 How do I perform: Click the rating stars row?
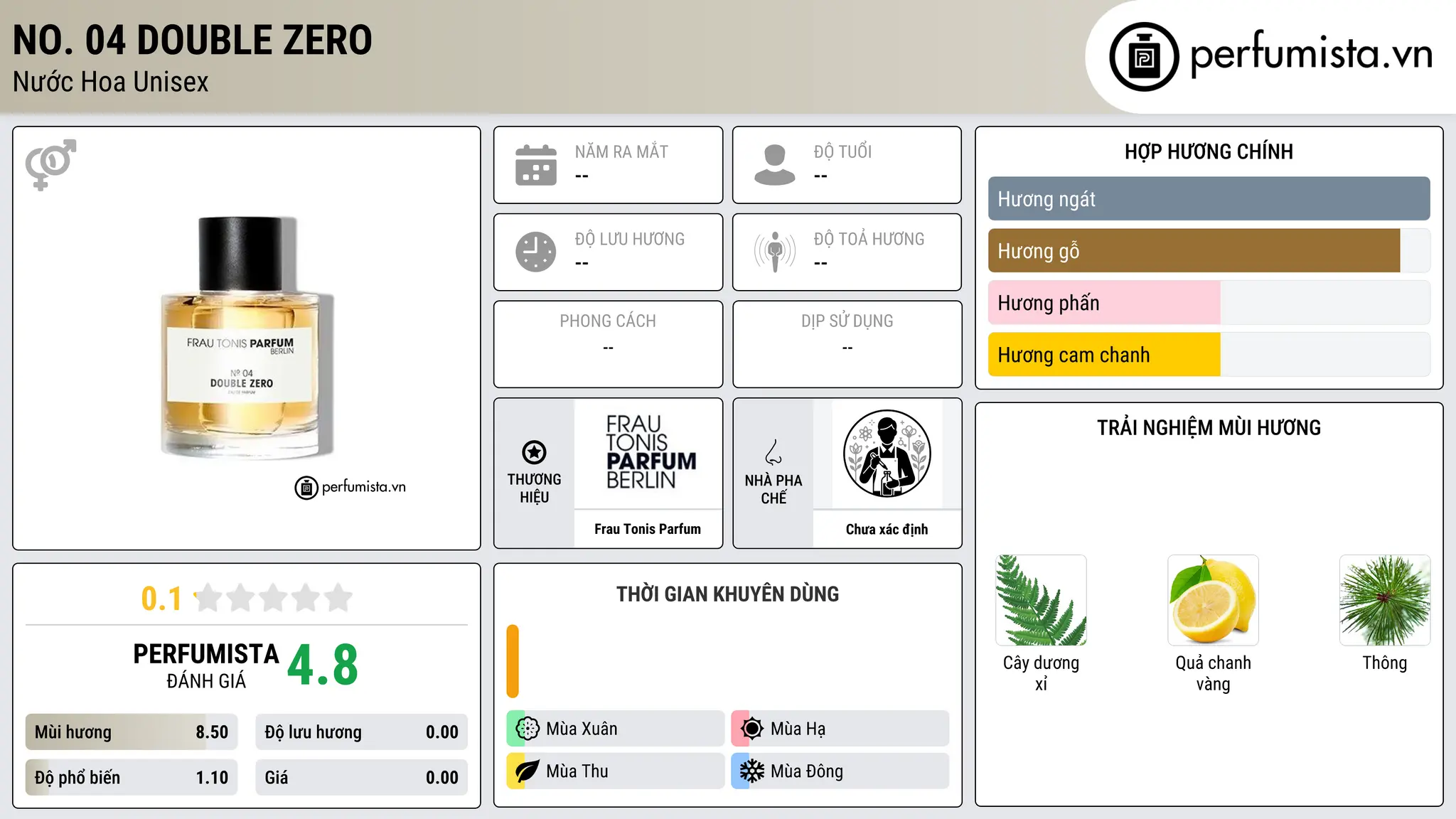[274, 598]
